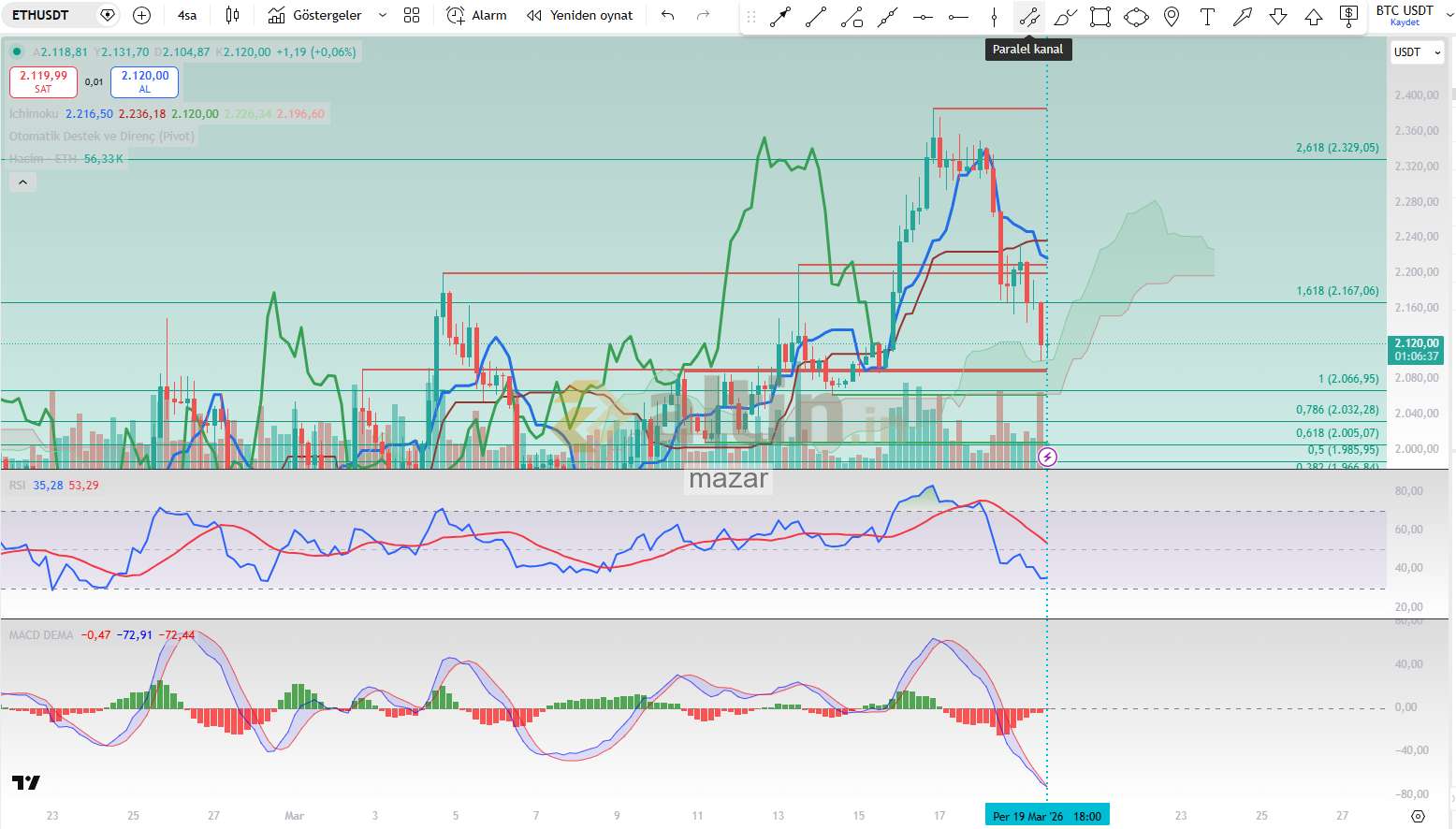Click the red SAT sell button
The height and width of the screenshot is (829, 1456).
[43, 81]
